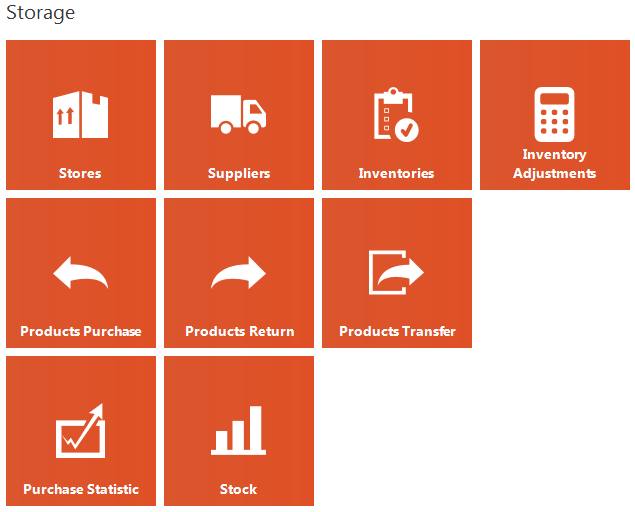Screen dimensions: 635x512
Task: Click the Purchase Statistic line chart icon
Action: (80, 431)
